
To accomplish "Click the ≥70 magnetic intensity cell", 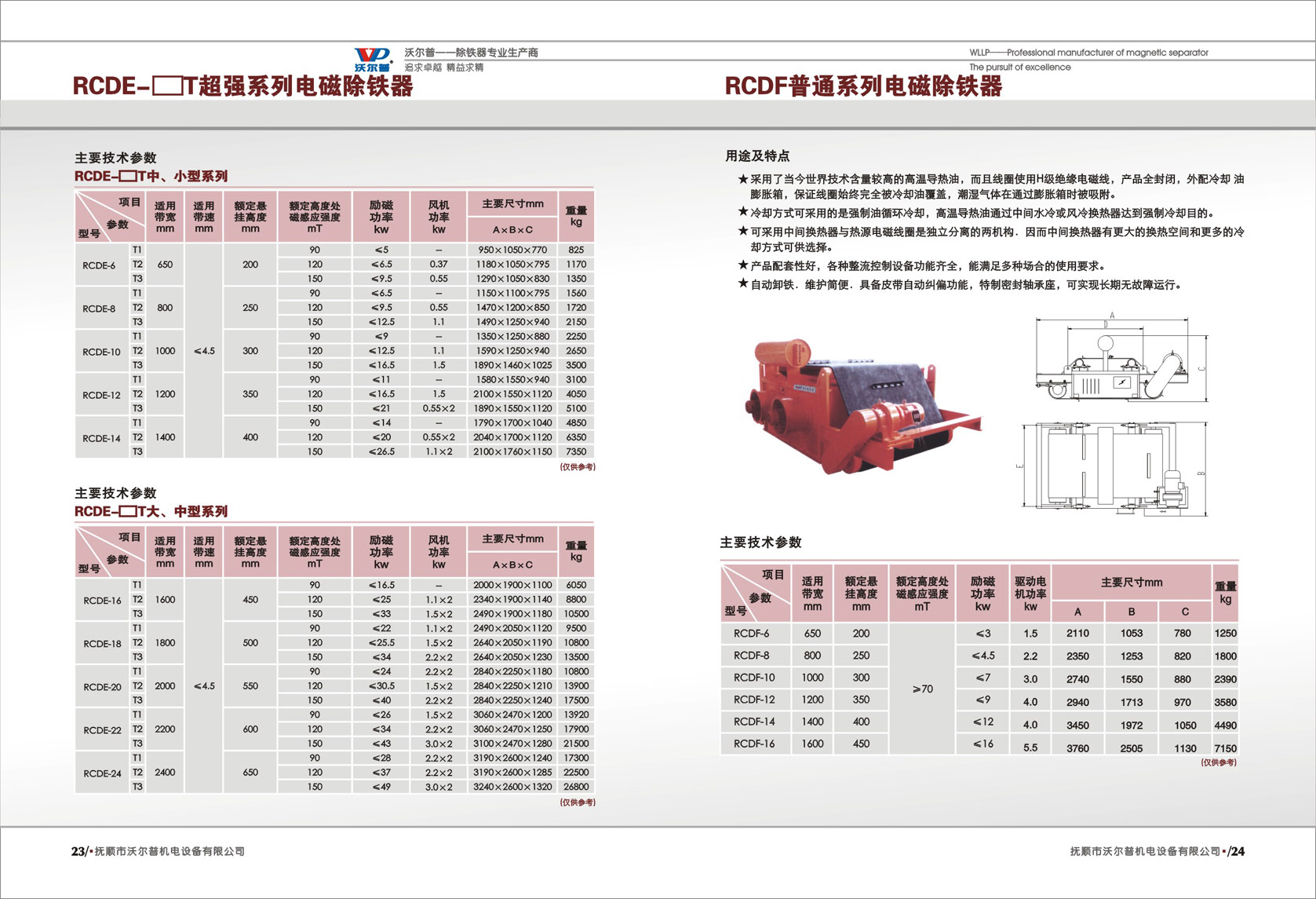I will (923, 689).
